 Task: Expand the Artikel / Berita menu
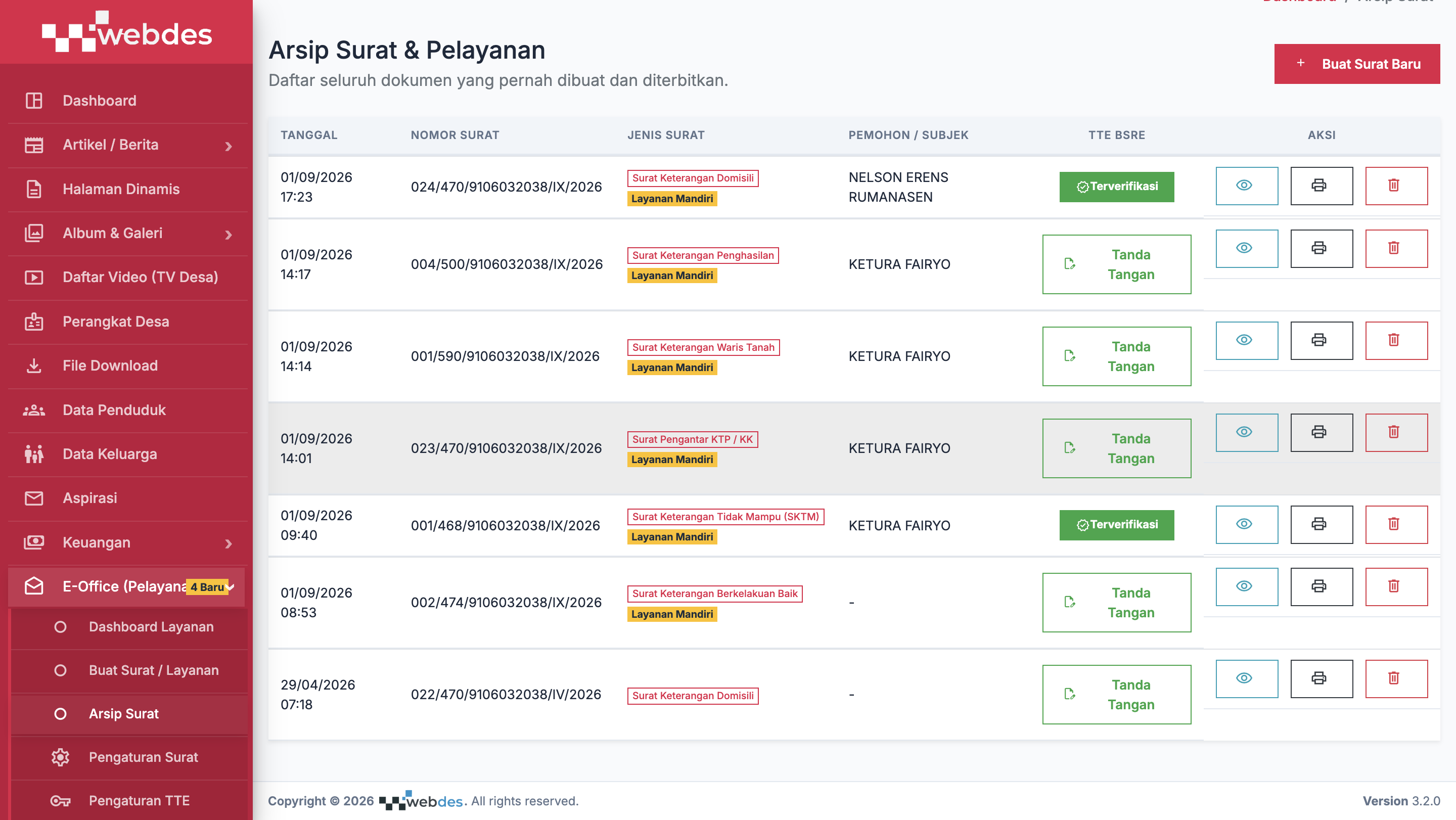coord(127,145)
